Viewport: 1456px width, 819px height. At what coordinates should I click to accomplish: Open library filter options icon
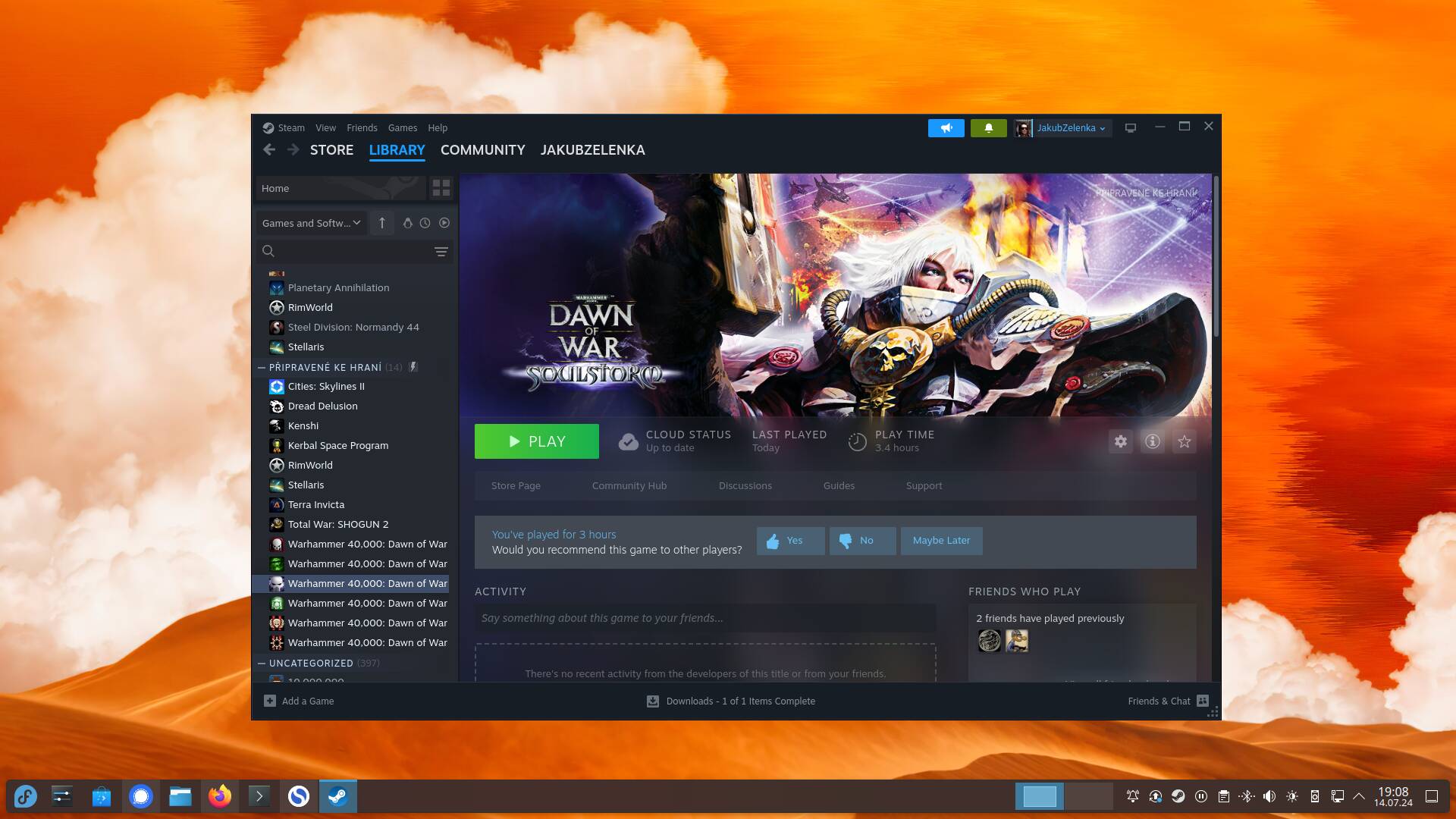click(441, 251)
